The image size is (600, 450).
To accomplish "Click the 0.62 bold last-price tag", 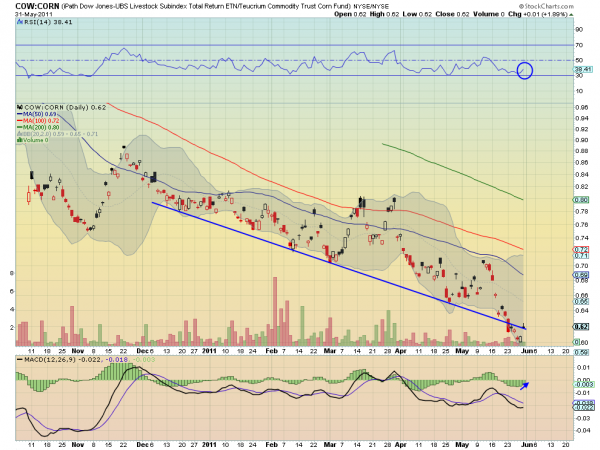I will [x=581, y=327].
